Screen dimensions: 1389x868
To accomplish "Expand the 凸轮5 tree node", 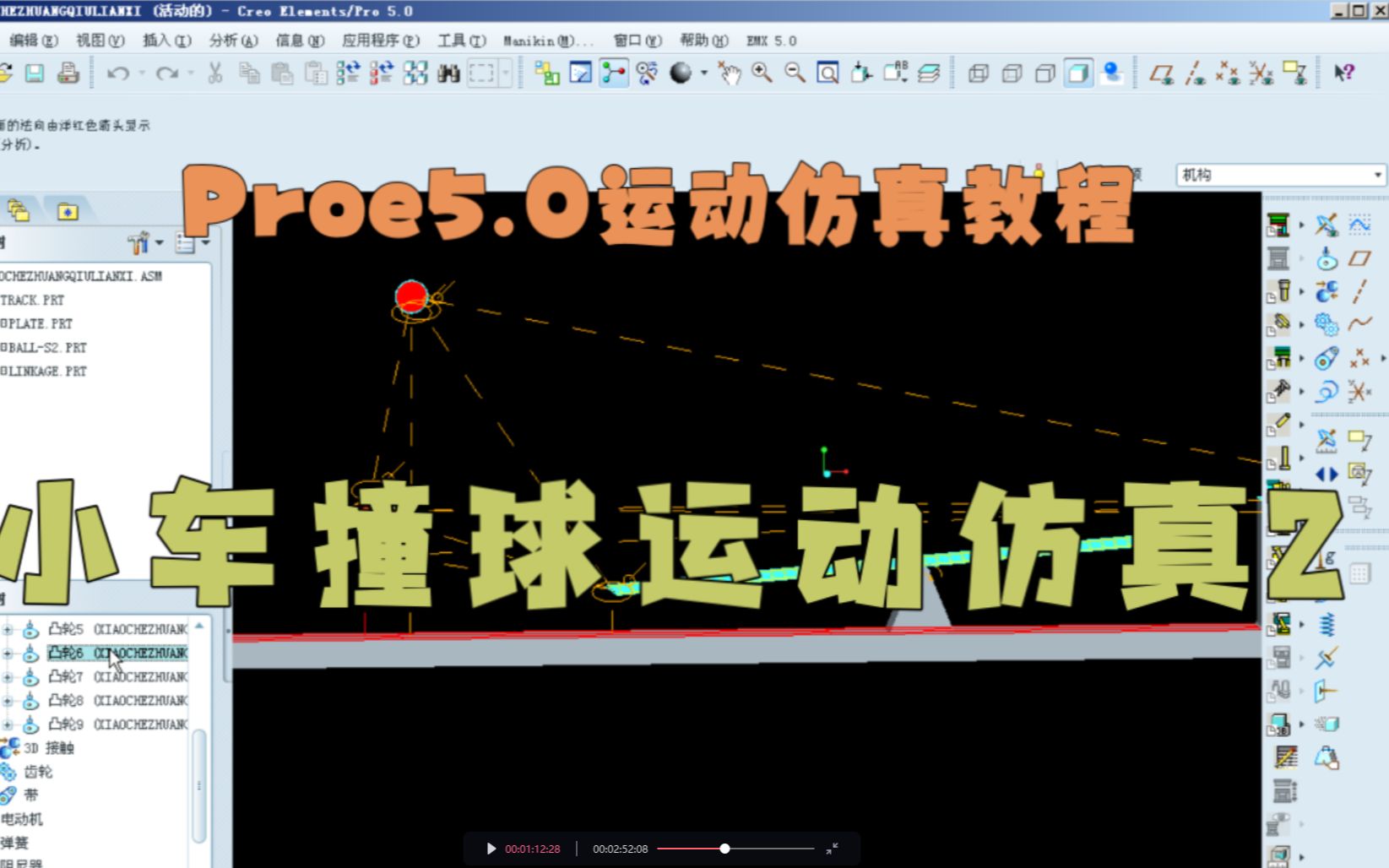I will pos(8,629).
